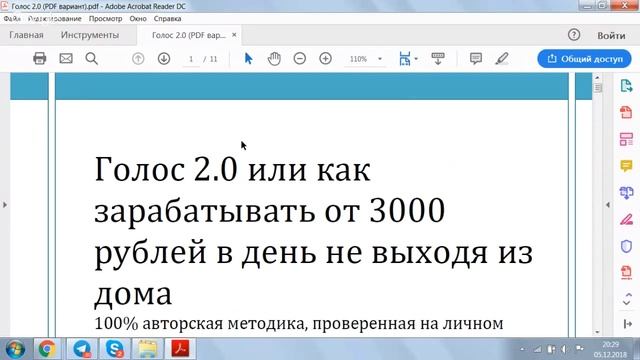
Task: Open File Explorer from taskbar
Action: tap(147, 349)
